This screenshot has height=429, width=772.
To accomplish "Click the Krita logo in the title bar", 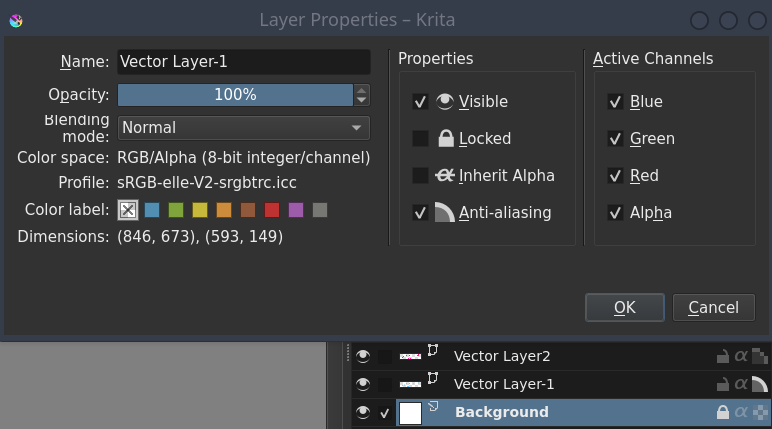I will [x=15, y=20].
